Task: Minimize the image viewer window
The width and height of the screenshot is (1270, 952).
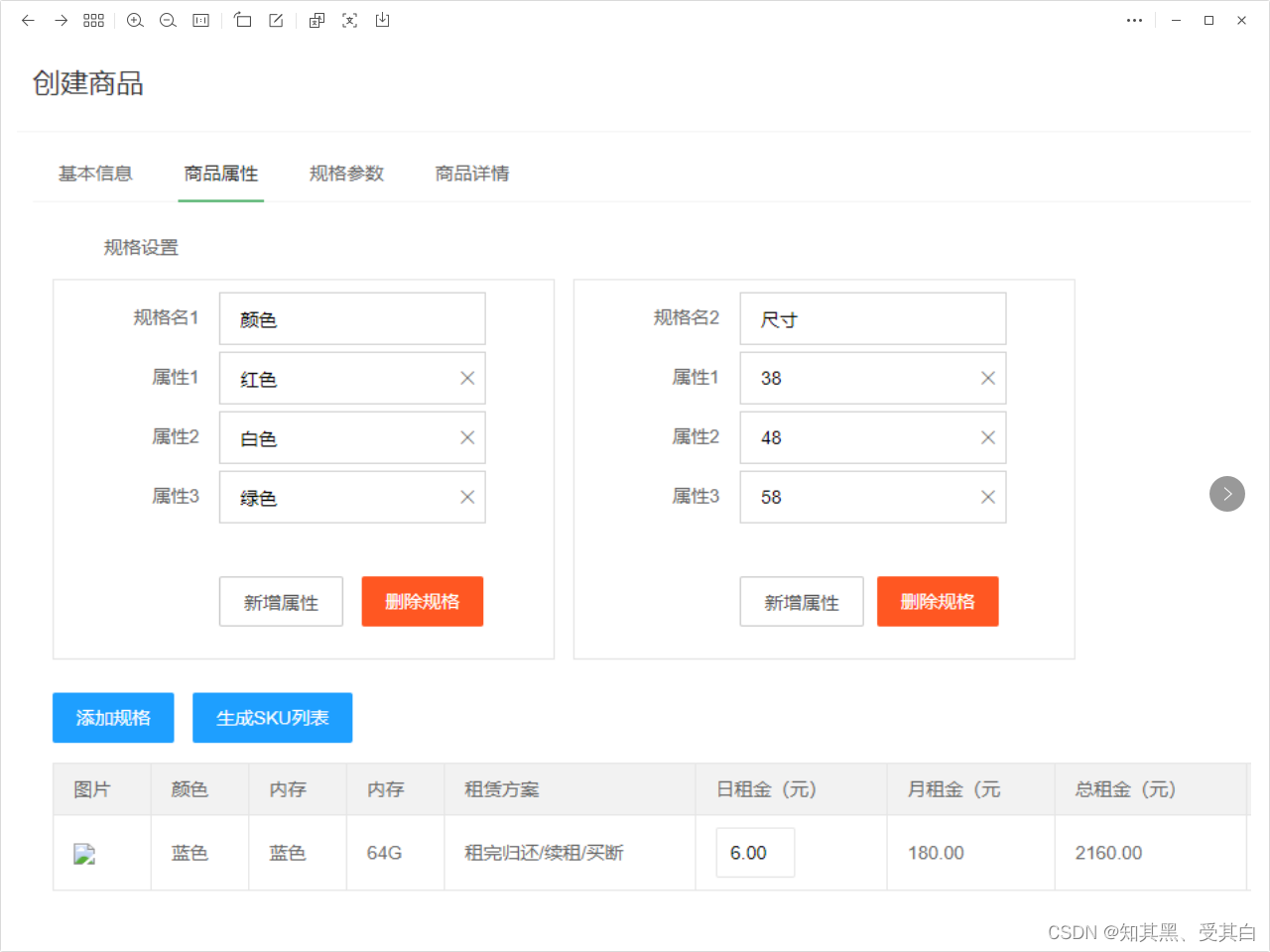Action: pos(1176,20)
